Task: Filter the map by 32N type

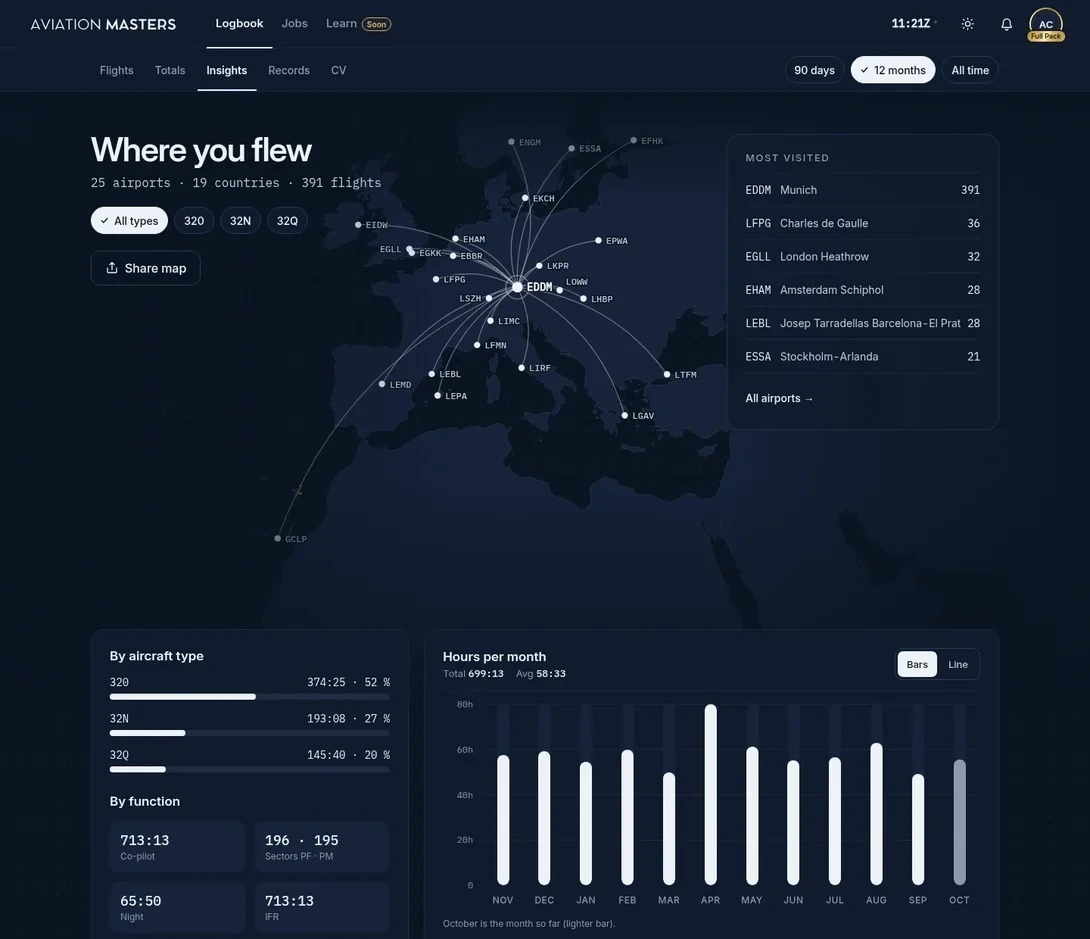Action: point(241,220)
